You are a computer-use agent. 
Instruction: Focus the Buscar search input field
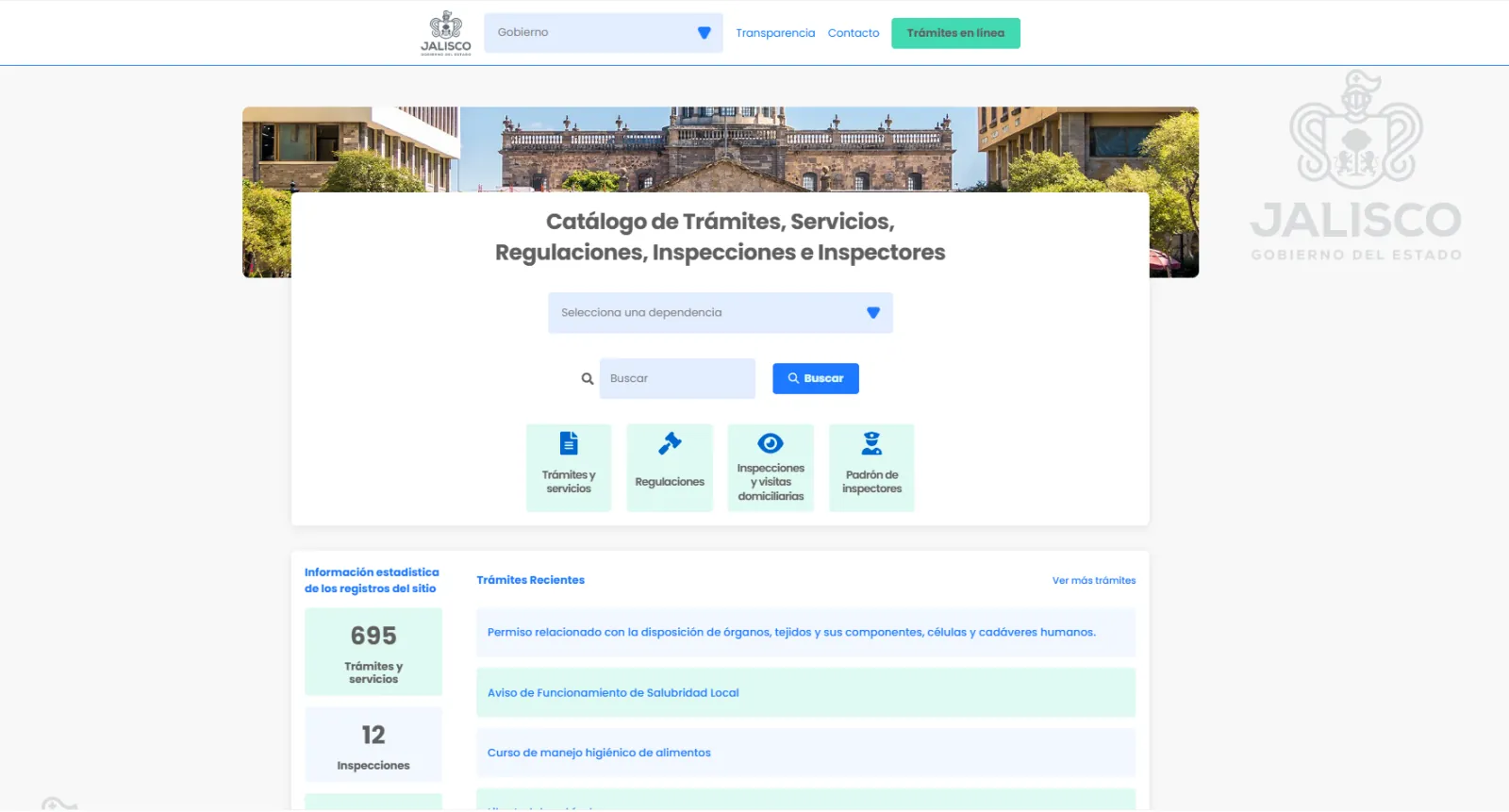(x=677, y=378)
